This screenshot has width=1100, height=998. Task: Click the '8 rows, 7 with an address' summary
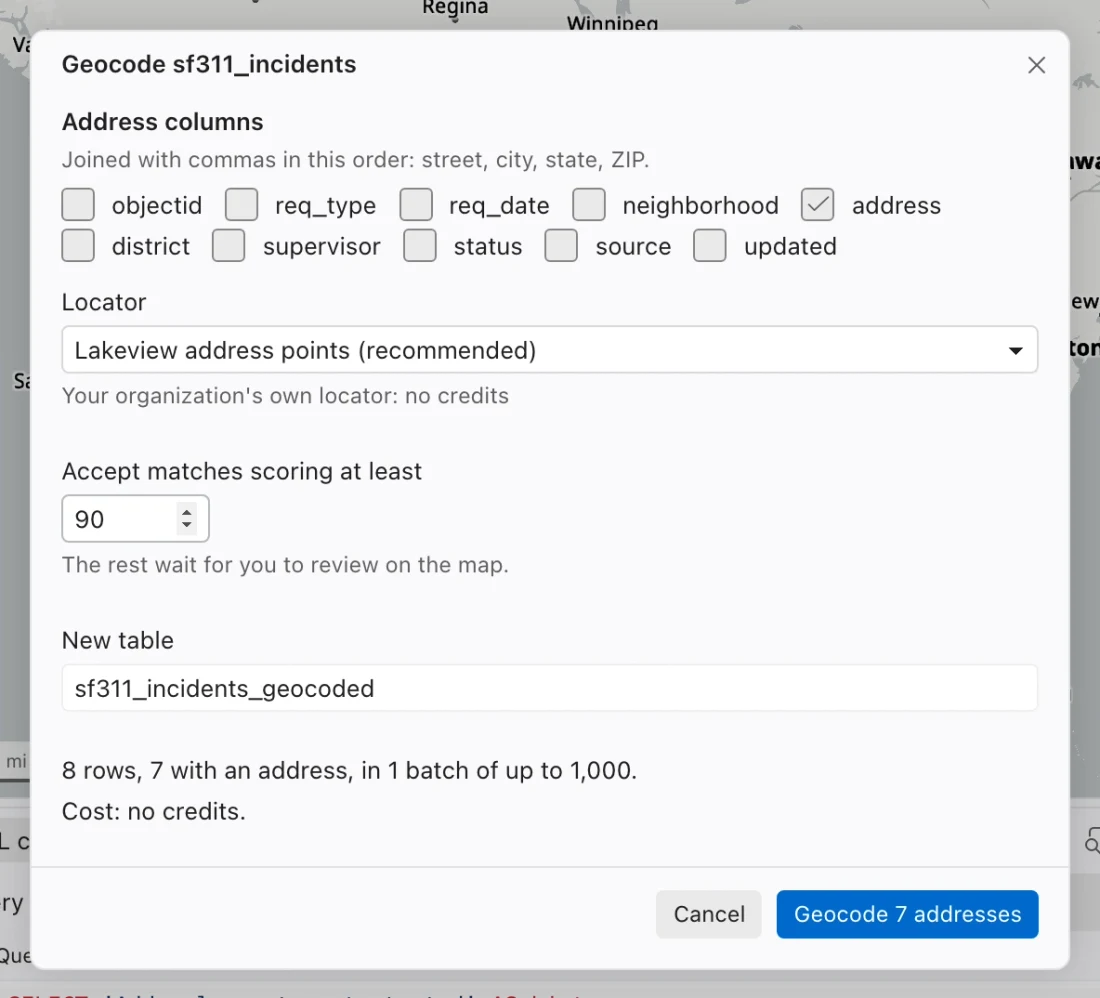tap(349, 771)
